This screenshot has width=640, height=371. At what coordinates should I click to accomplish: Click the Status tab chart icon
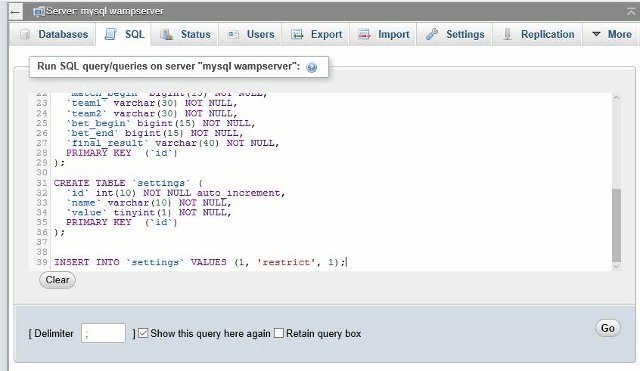(166, 34)
